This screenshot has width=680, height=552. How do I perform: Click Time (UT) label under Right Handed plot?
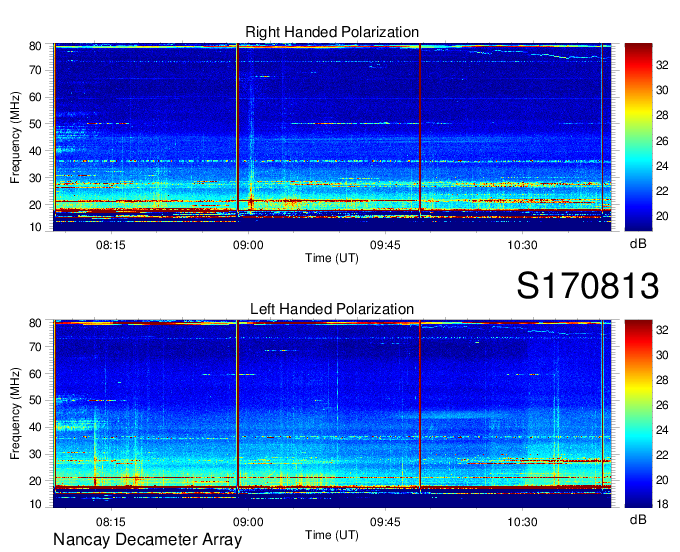tap(332, 258)
